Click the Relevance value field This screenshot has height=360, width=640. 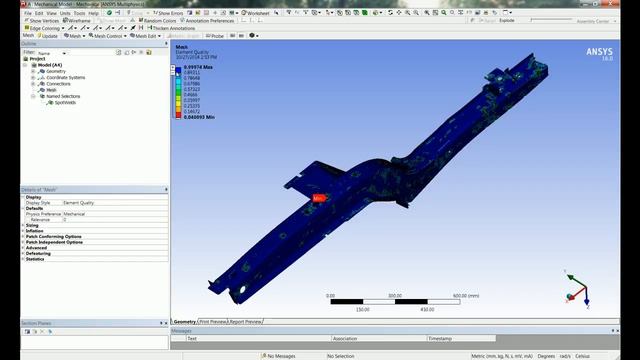(x=115, y=220)
